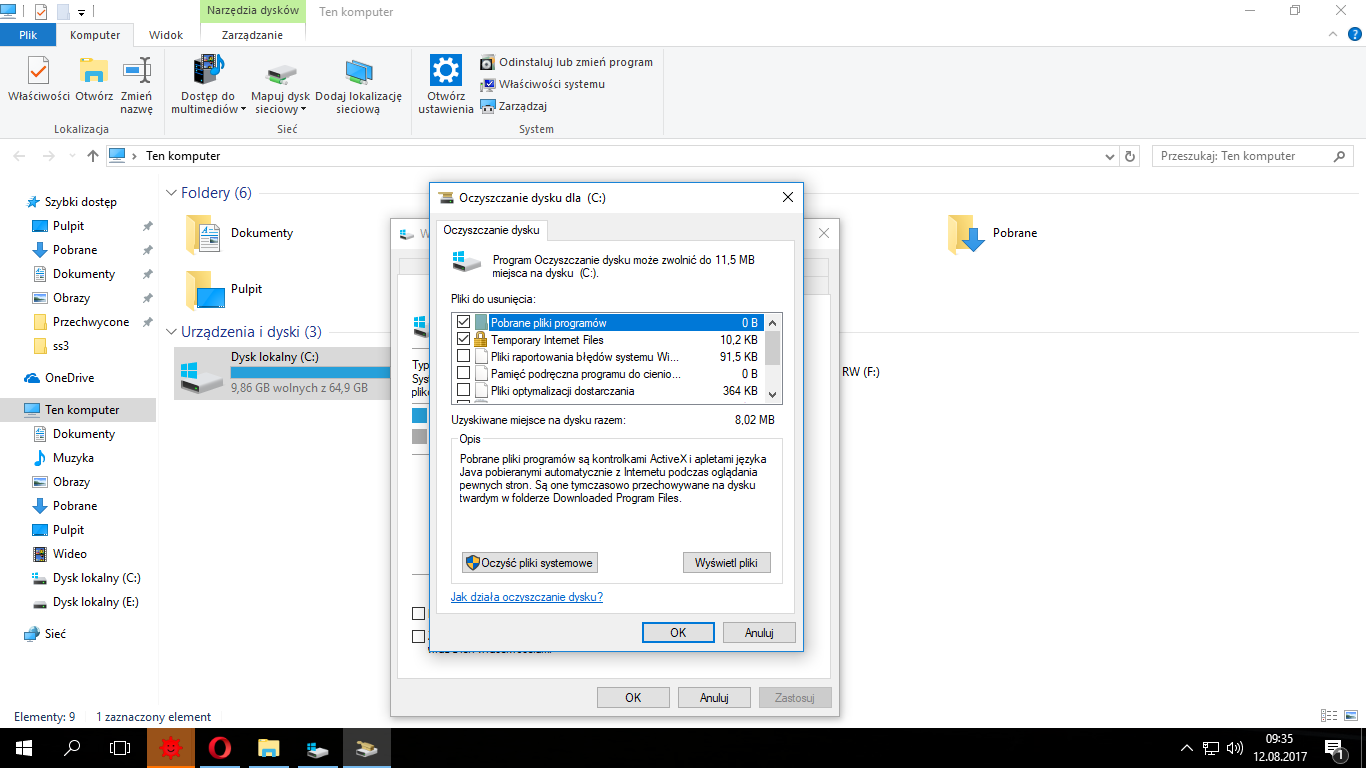
Task: Open the address bar history dropdown
Action: click(x=1109, y=156)
